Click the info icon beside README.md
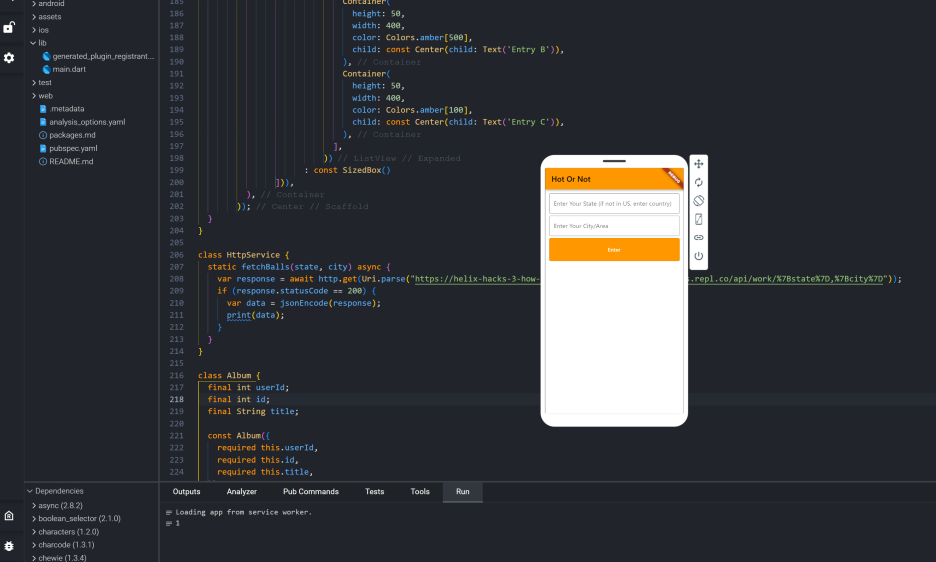This screenshot has height=562, width=936. click(x=43, y=161)
